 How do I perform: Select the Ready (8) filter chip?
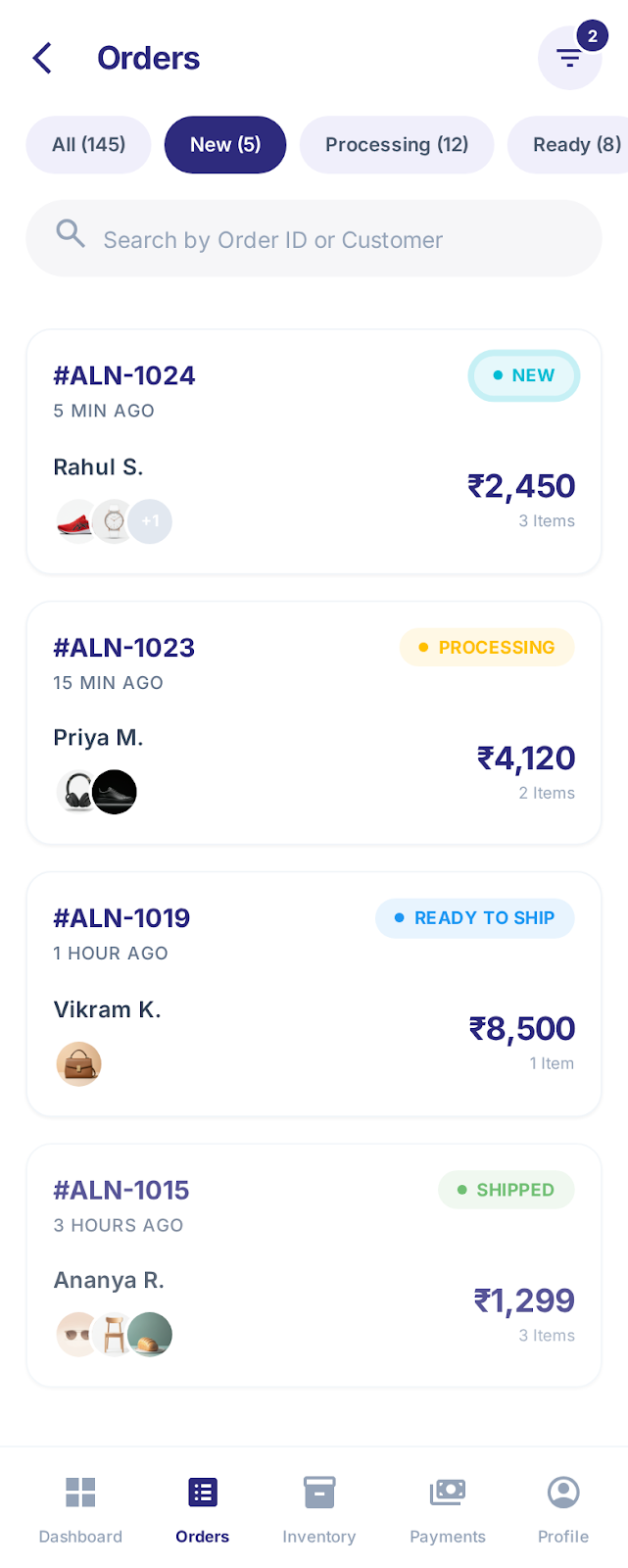(573, 144)
